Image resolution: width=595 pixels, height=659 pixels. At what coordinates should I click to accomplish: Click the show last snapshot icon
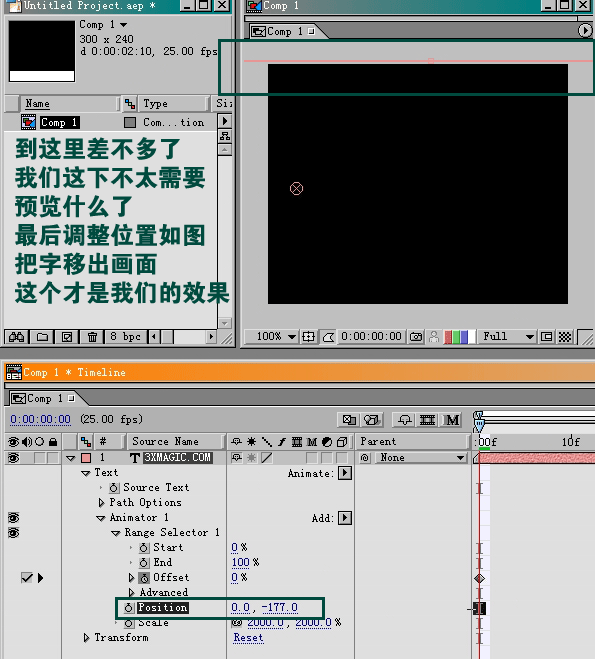(434, 337)
